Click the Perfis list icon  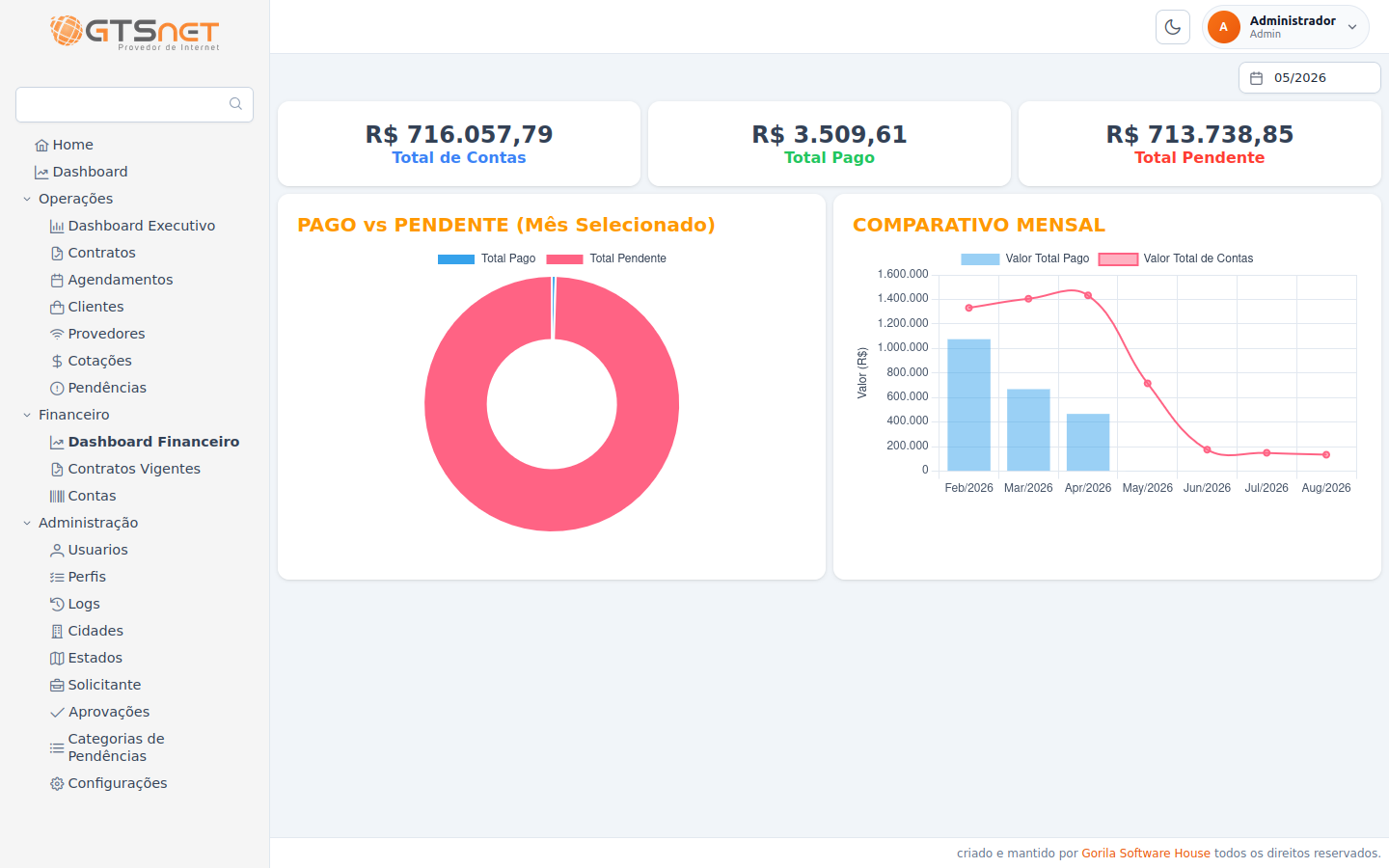pyautogui.click(x=57, y=578)
